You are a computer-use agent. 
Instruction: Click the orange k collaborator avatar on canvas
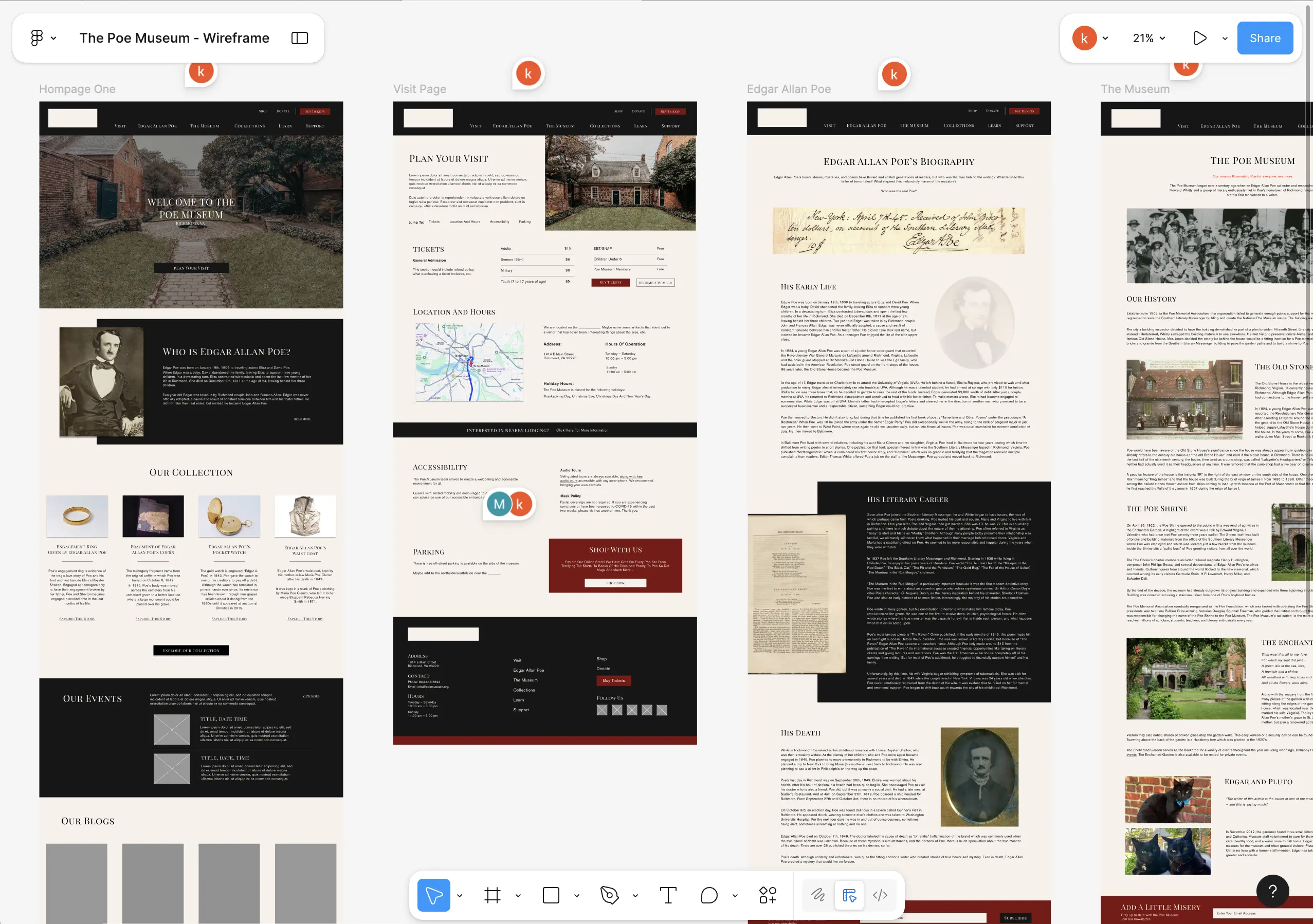coord(200,71)
